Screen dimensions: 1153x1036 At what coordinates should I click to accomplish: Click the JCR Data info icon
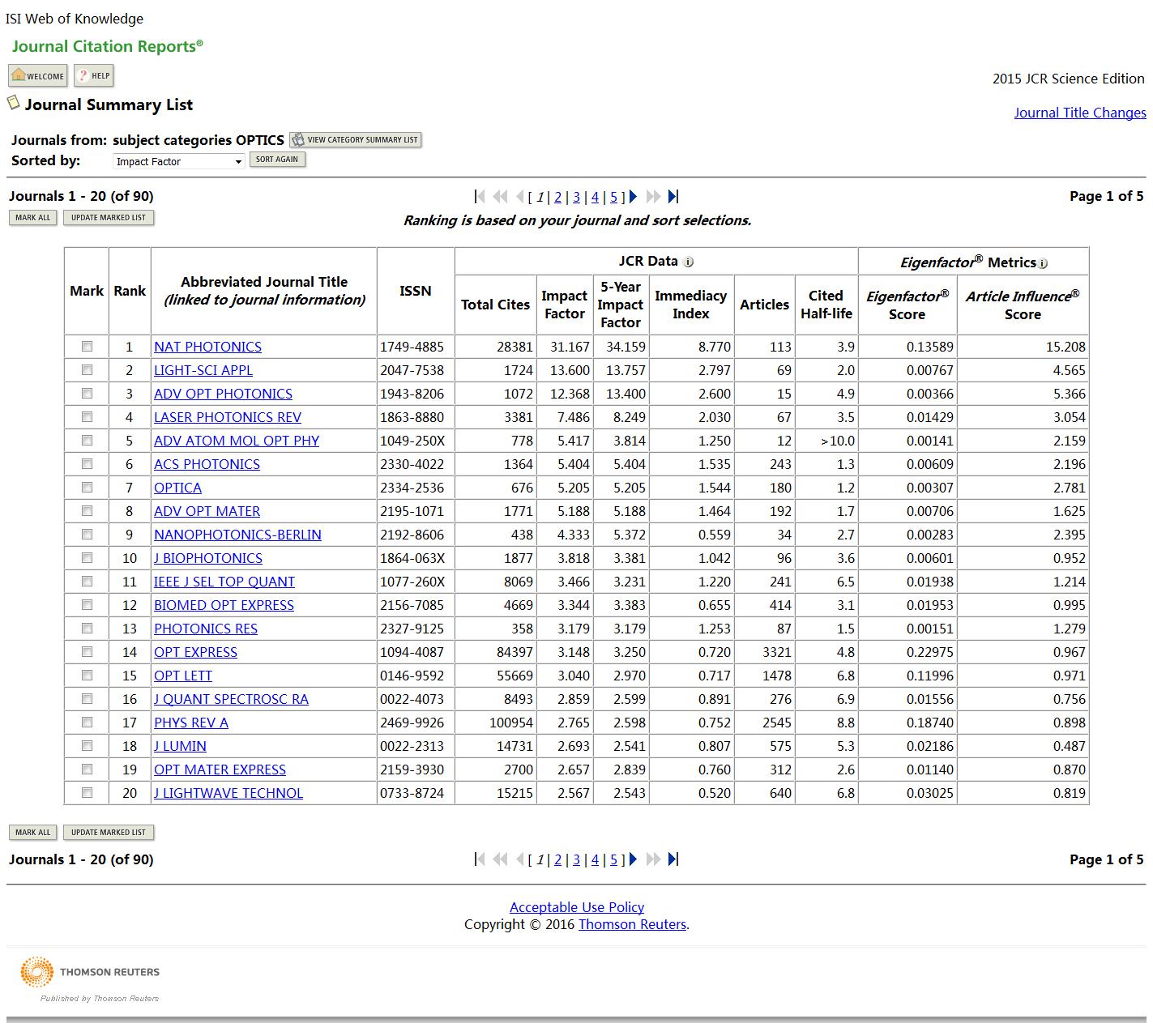(688, 262)
